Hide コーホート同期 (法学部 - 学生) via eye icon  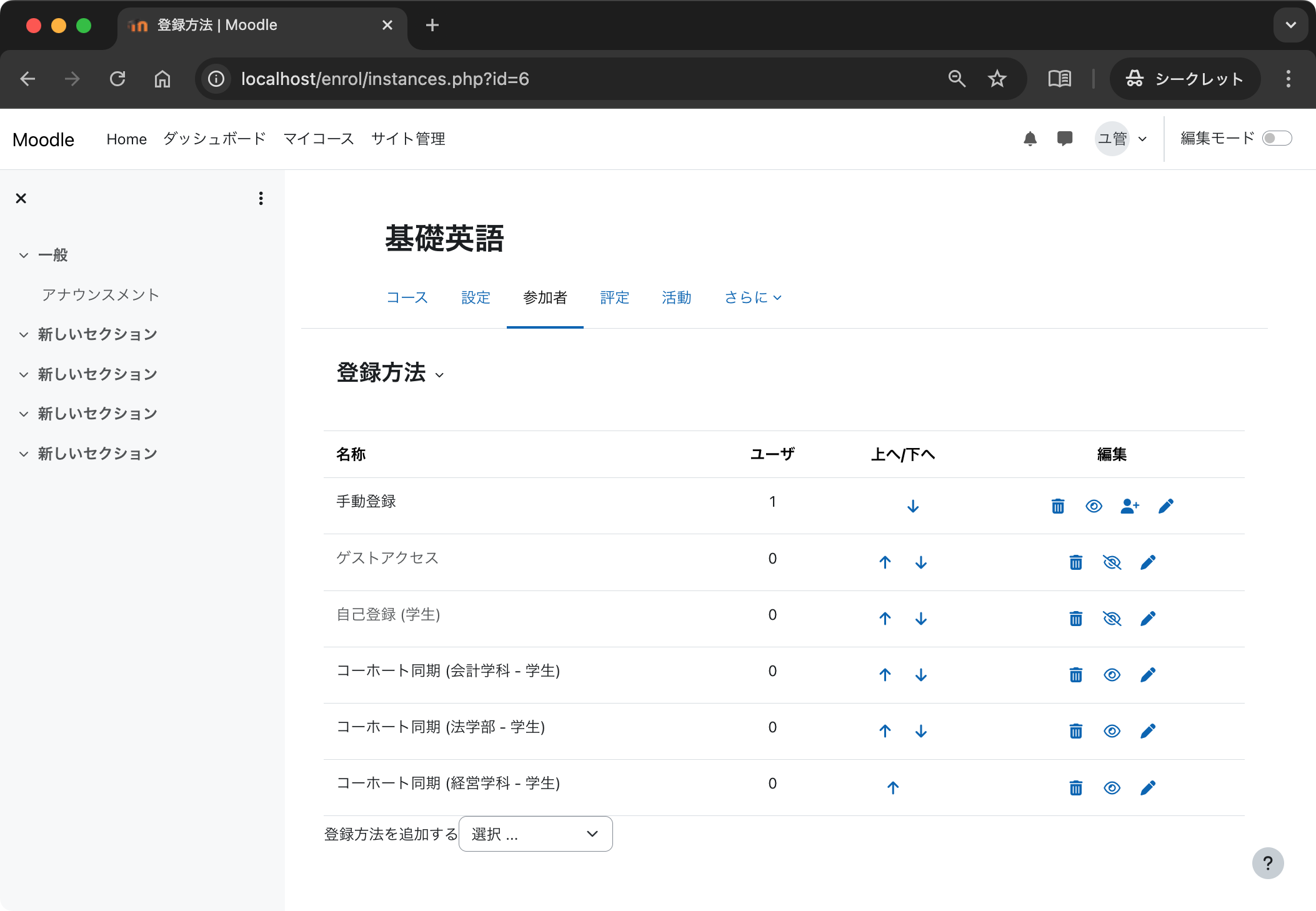pyautogui.click(x=1112, y=731)
